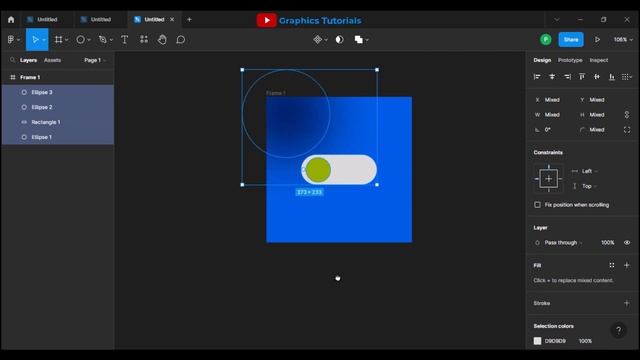Select the Frame tool
The image size is (640, 360).
pyautogui.click(x=59, y=40)
